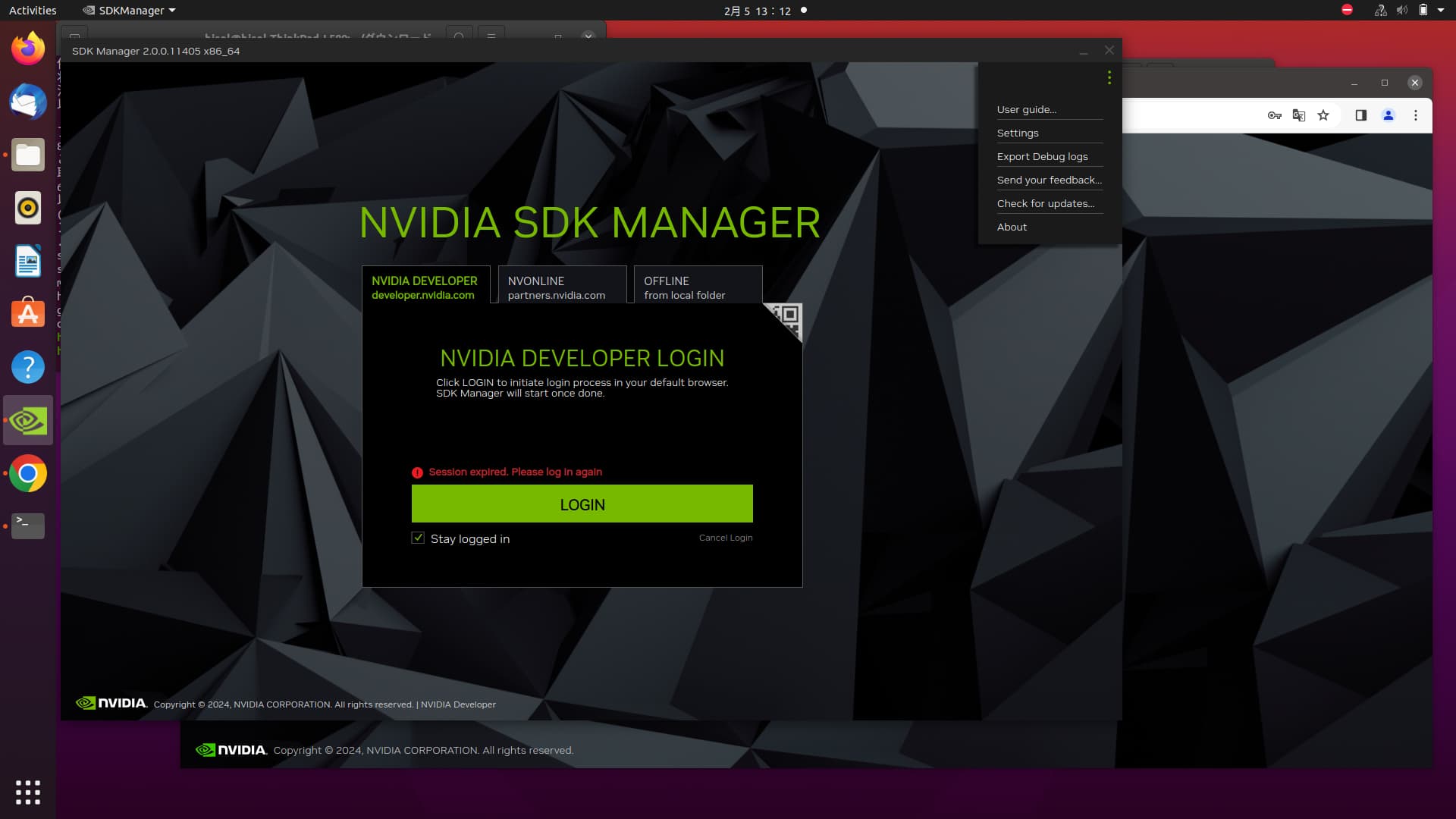Click Session expired error message text
Screen dimensions: 1456x819
pos(515,472)
